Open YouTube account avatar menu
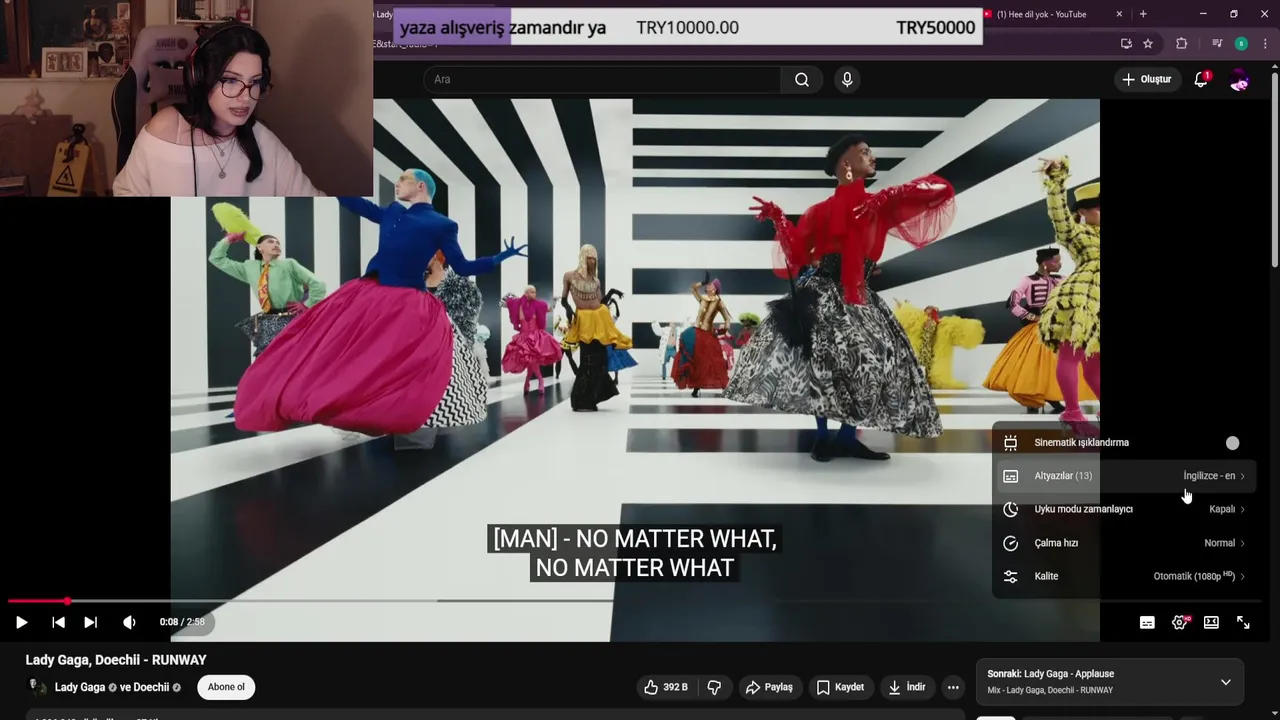 [x=1240, y=80]
